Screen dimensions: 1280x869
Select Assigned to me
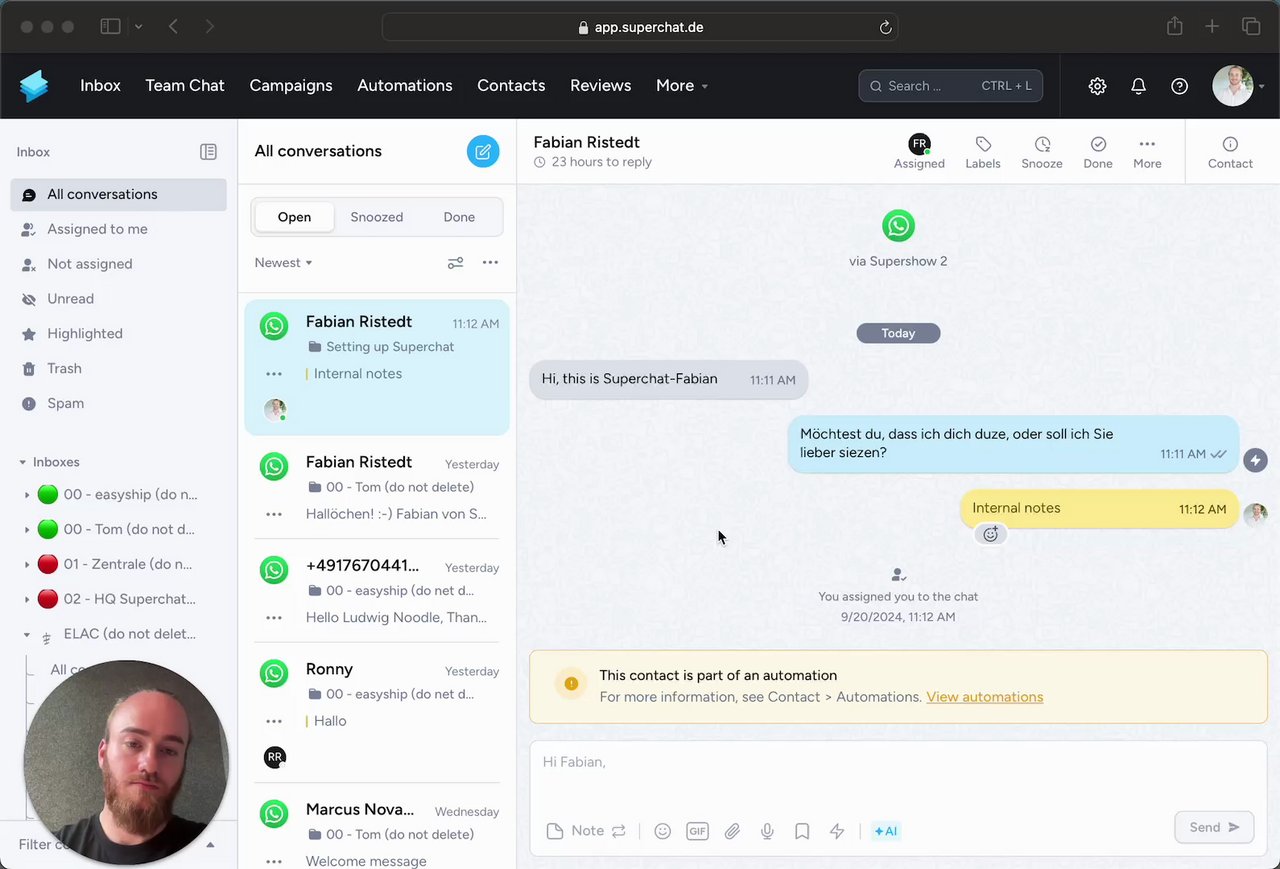coord(118,230)
